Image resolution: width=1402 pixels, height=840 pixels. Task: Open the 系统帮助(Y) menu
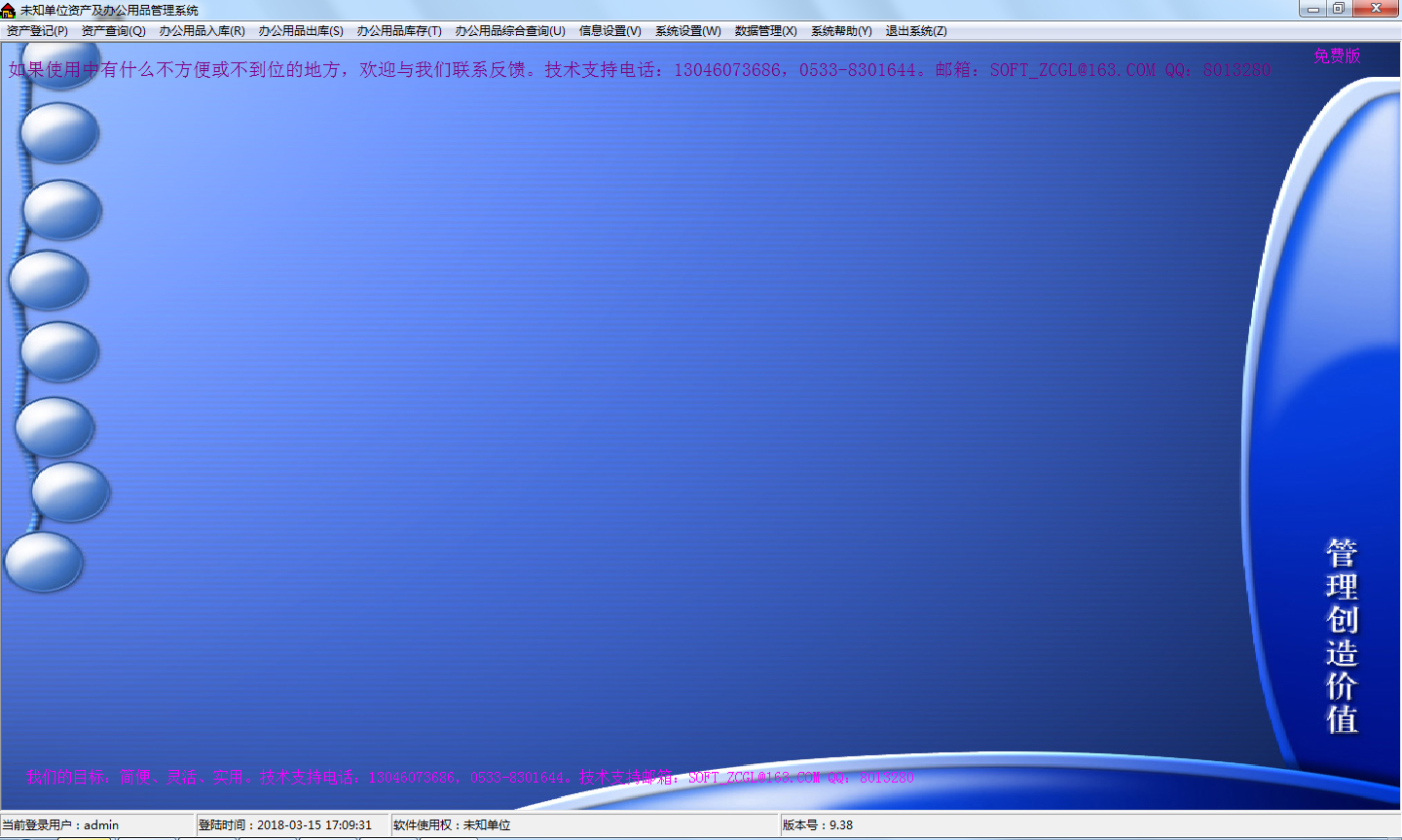pyautogui.click(x=842, y=31)
